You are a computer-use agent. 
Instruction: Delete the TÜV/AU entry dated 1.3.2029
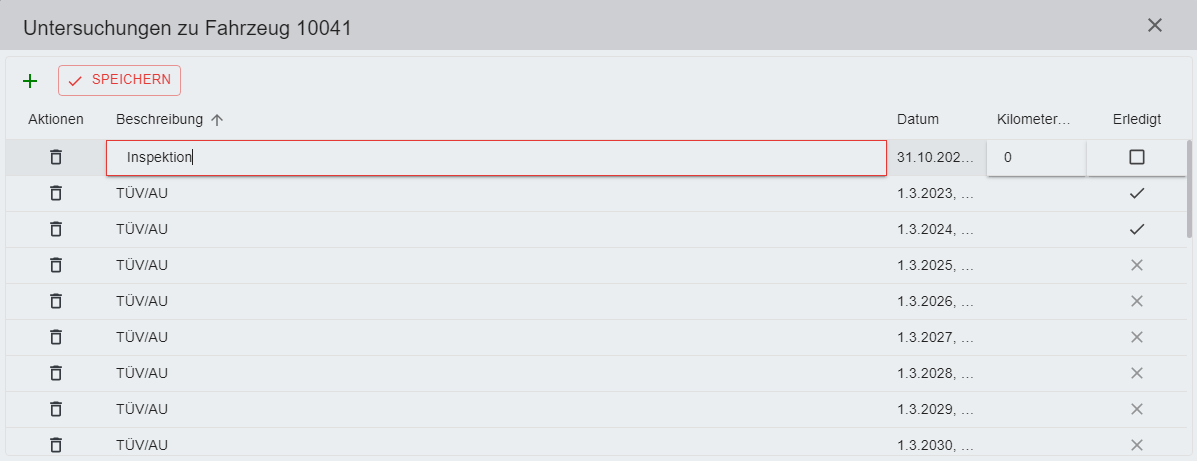click(x=56, y=409)
